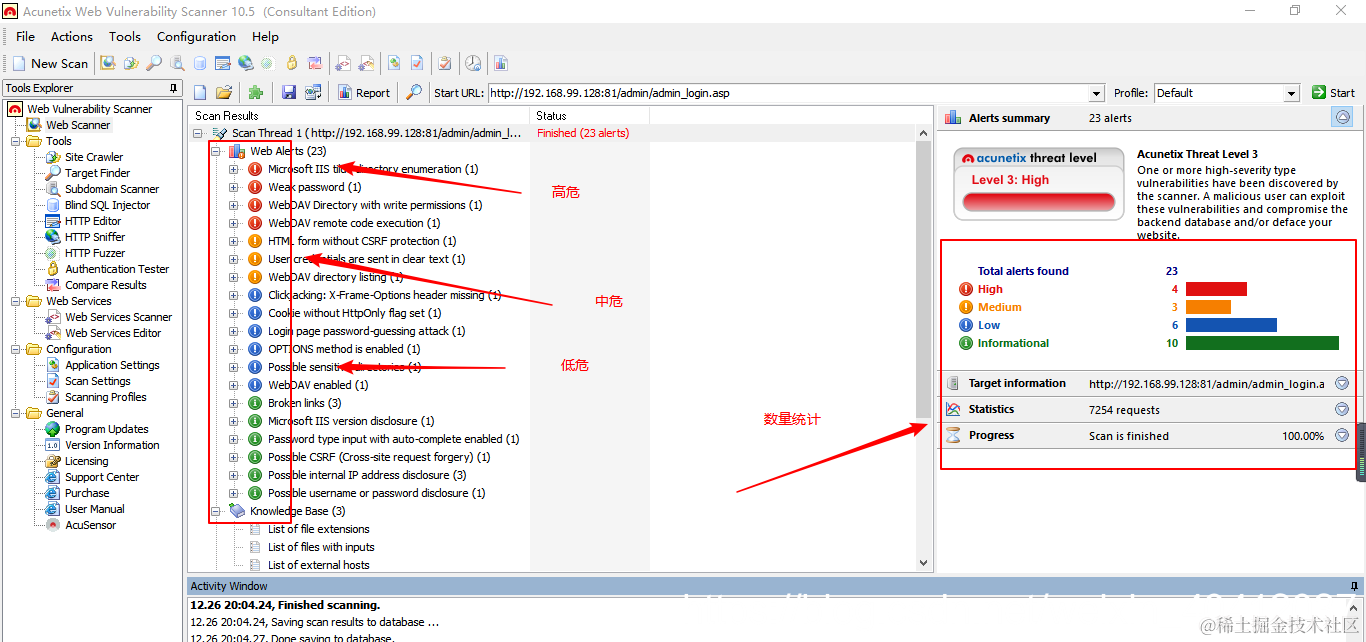Click inside the Start URL field
This screenshot has height=642, width=1366.
(x=788, y=93)
